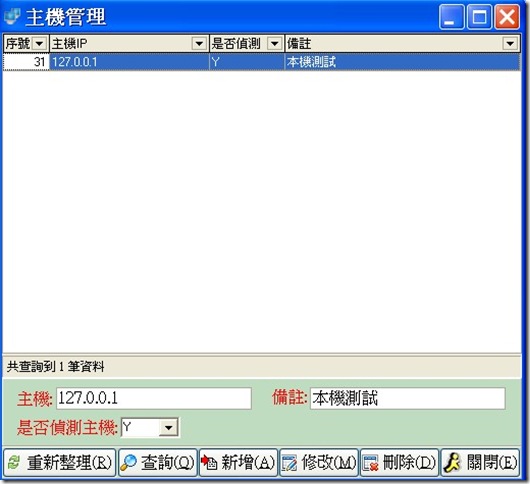Open the 備註 column filter dropdown

pos(510,44)
